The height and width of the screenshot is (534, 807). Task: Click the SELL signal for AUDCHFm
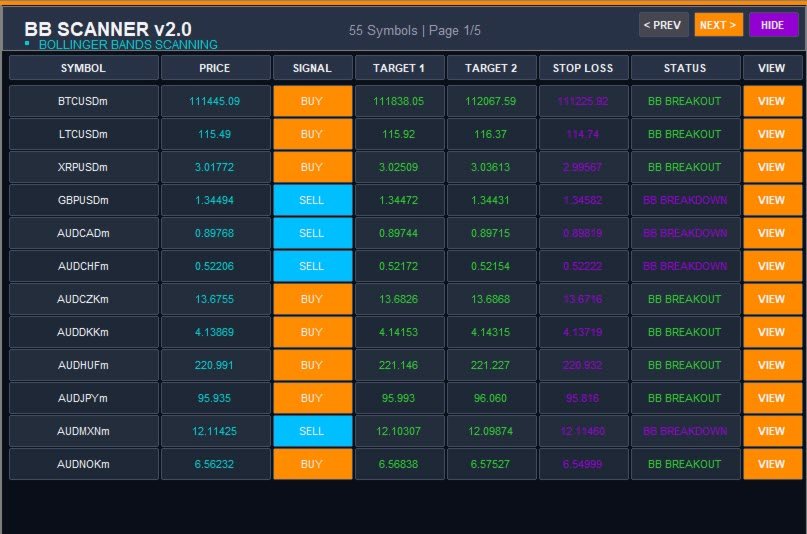point(313,265)
